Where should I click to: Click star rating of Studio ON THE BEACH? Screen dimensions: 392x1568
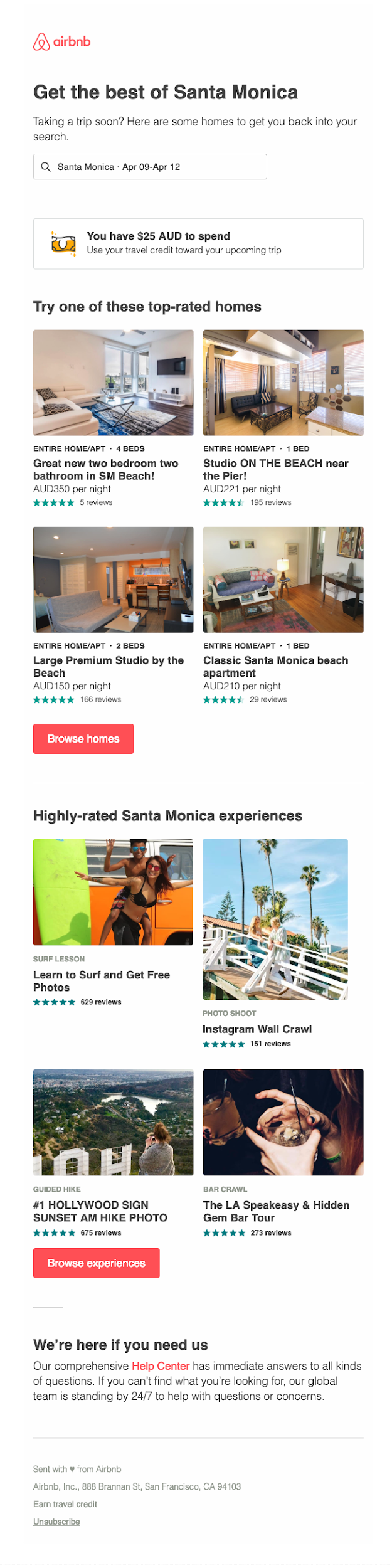(223, 503)
